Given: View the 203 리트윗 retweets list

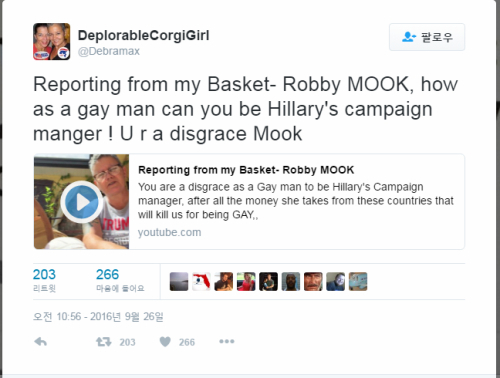Looking at the screenshot, I should click(x=44, y=280).
